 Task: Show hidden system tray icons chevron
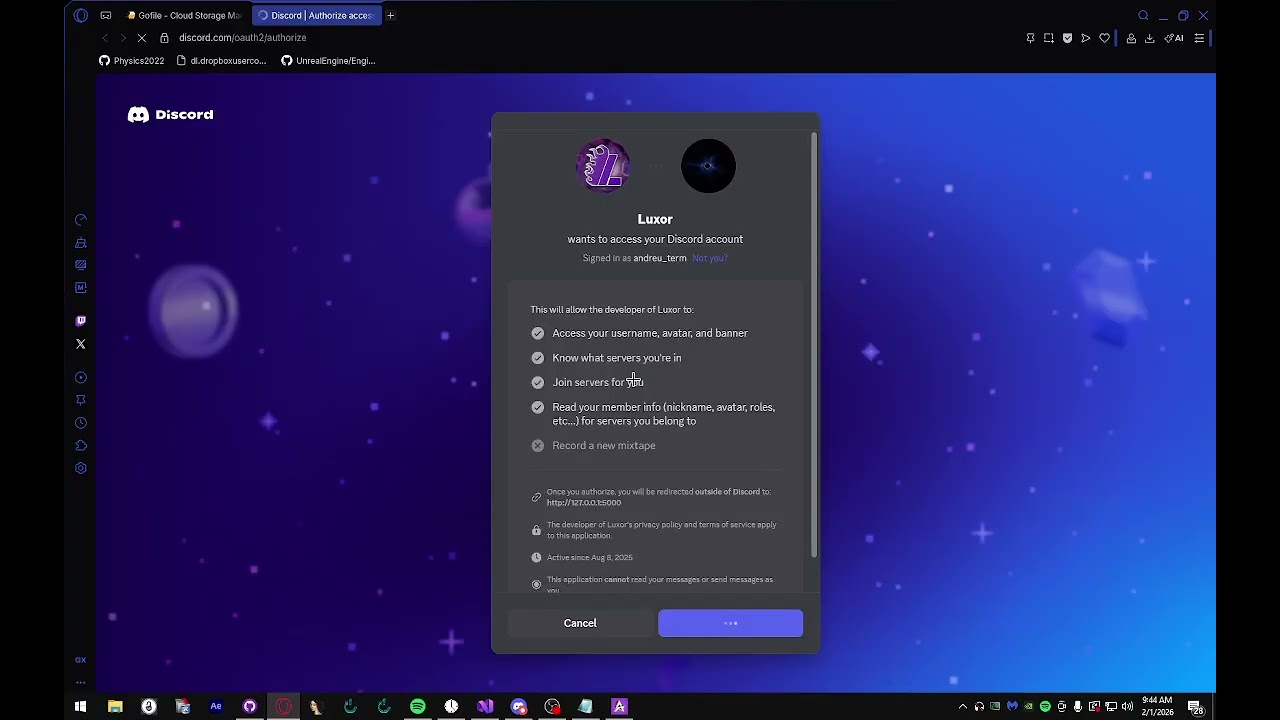click(963, 706)
